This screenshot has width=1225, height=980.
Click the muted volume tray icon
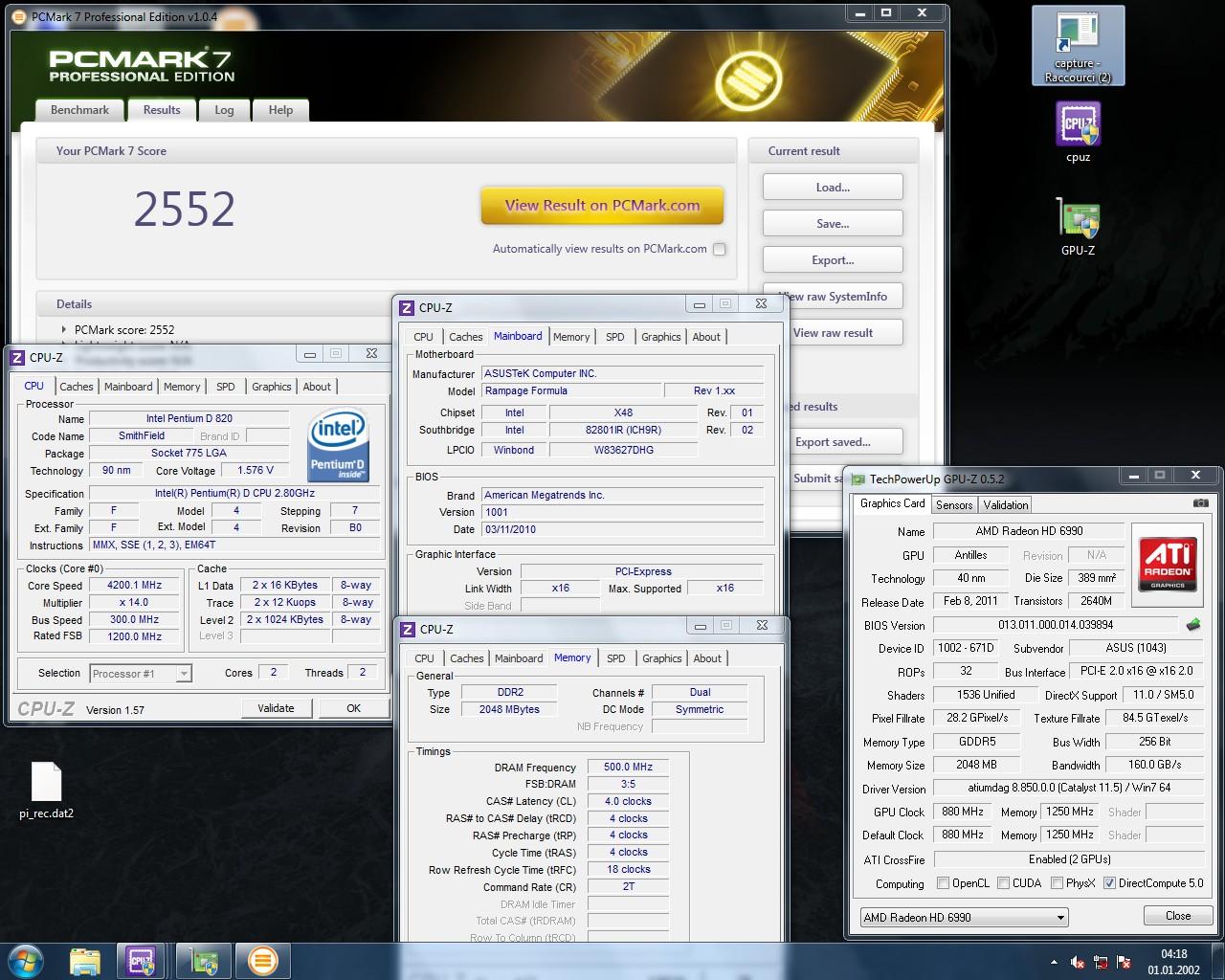tap(1078, 962)
